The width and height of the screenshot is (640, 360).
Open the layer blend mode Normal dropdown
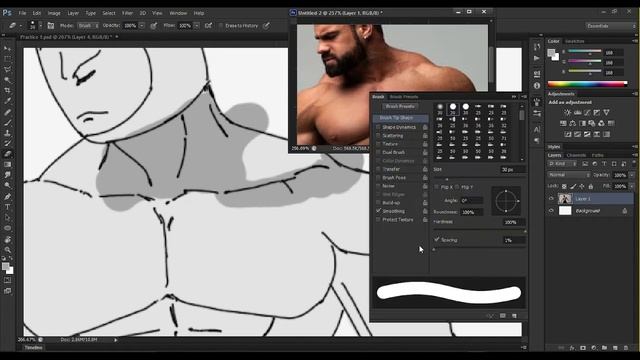(x=569, y=175)
